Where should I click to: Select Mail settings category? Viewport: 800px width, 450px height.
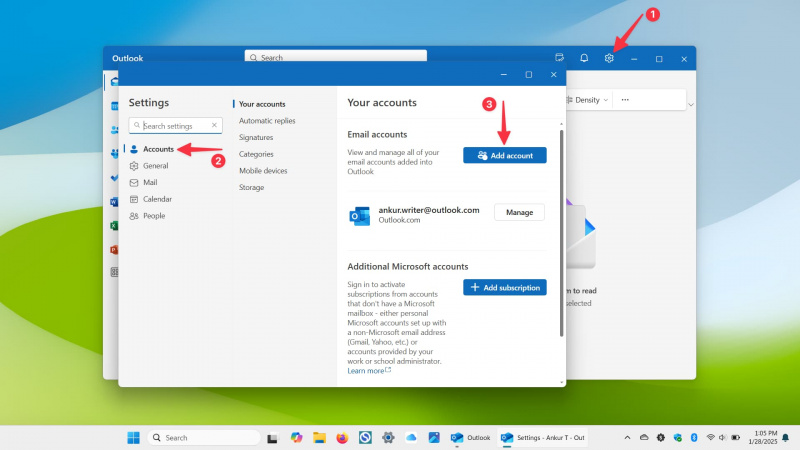pos(150,182)
